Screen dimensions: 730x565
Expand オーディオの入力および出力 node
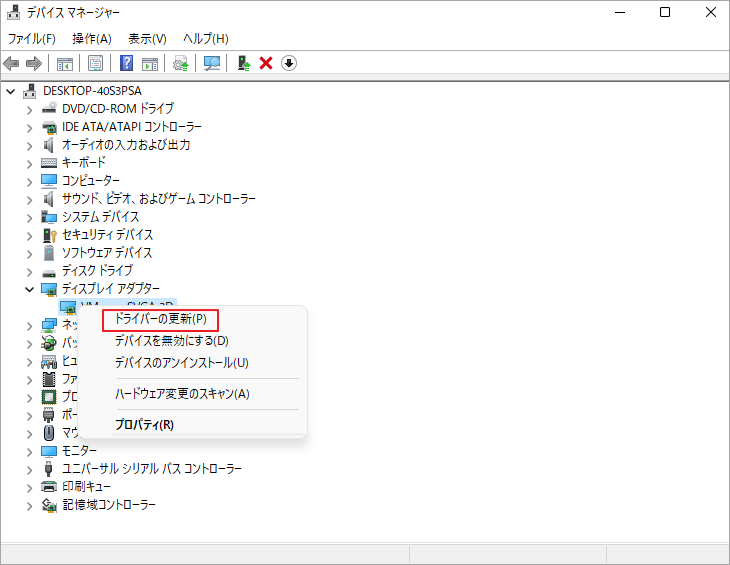[30, 146]
